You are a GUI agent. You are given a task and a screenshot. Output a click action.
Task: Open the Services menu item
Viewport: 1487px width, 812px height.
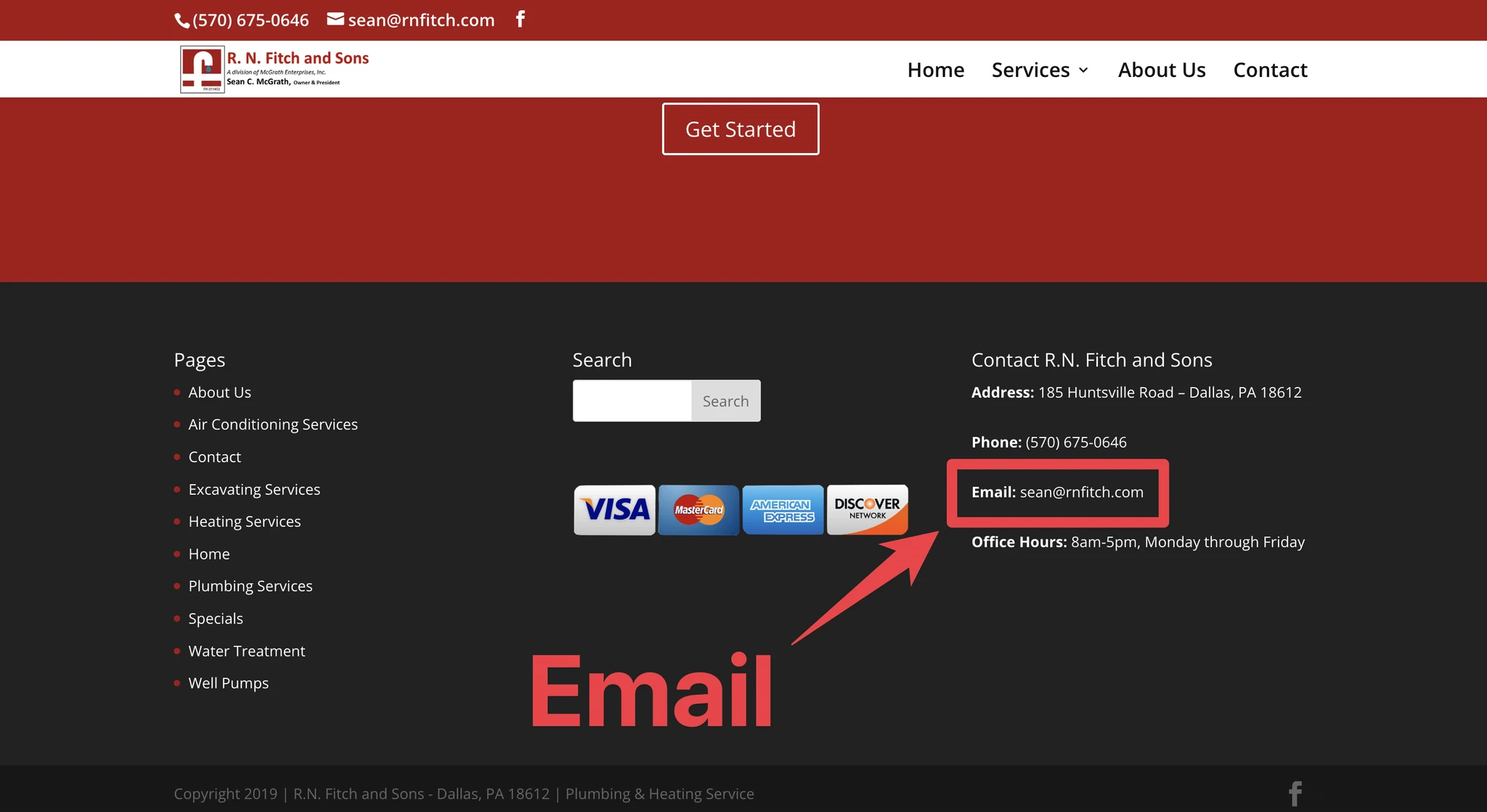1031,70
